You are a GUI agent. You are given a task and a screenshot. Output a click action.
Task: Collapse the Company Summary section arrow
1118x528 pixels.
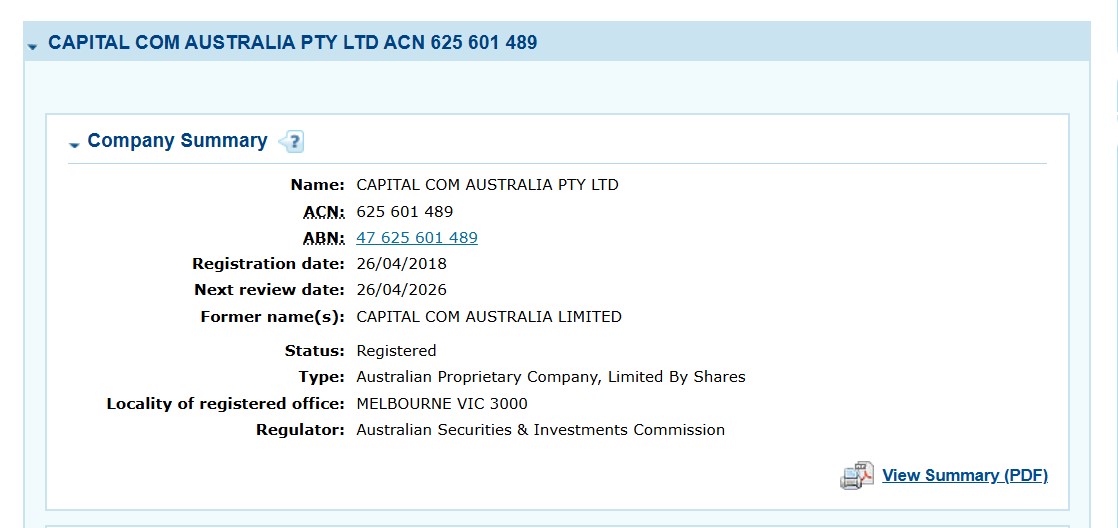pos(74,145)
